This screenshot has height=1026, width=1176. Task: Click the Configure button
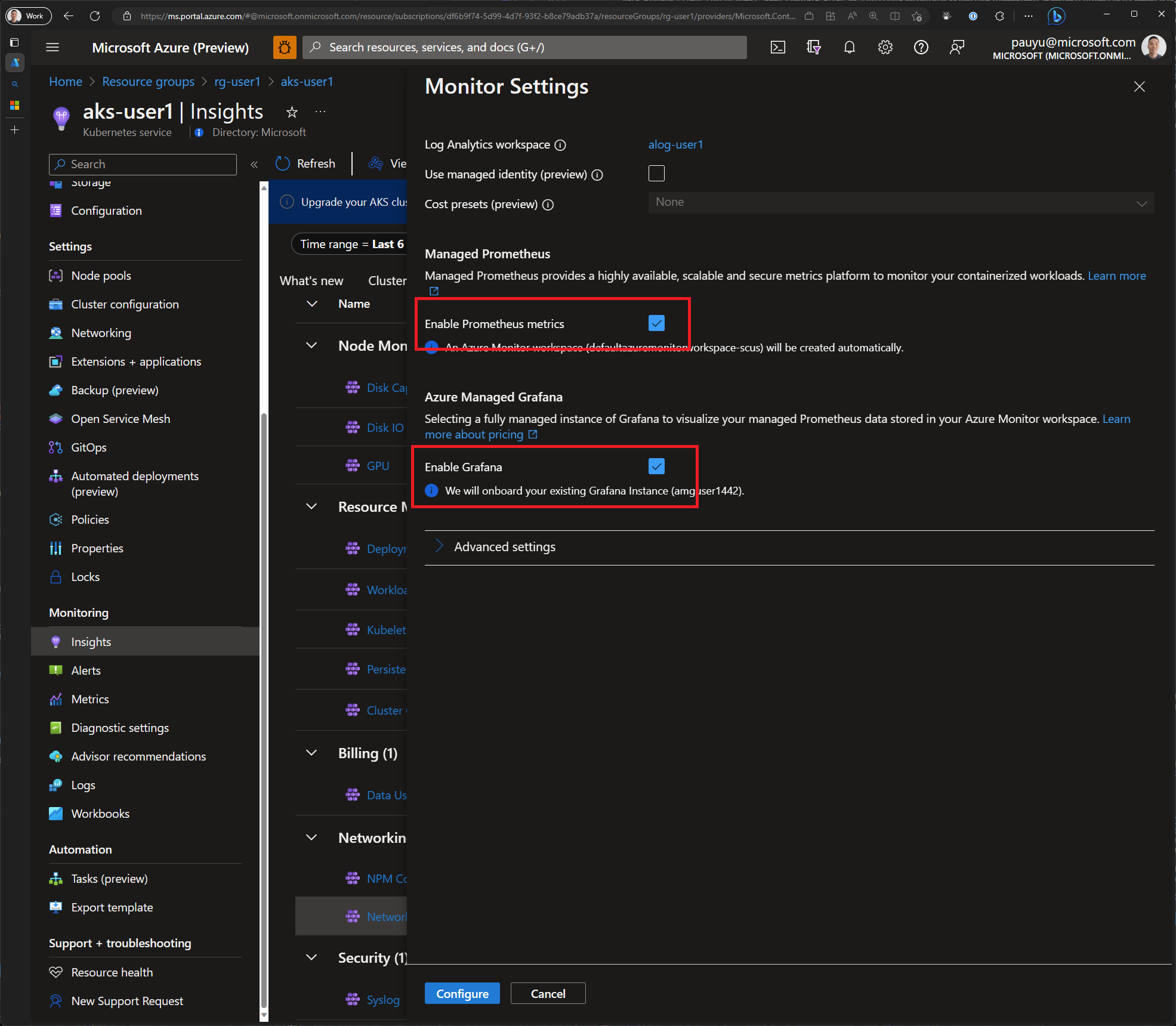pos(462,993)
